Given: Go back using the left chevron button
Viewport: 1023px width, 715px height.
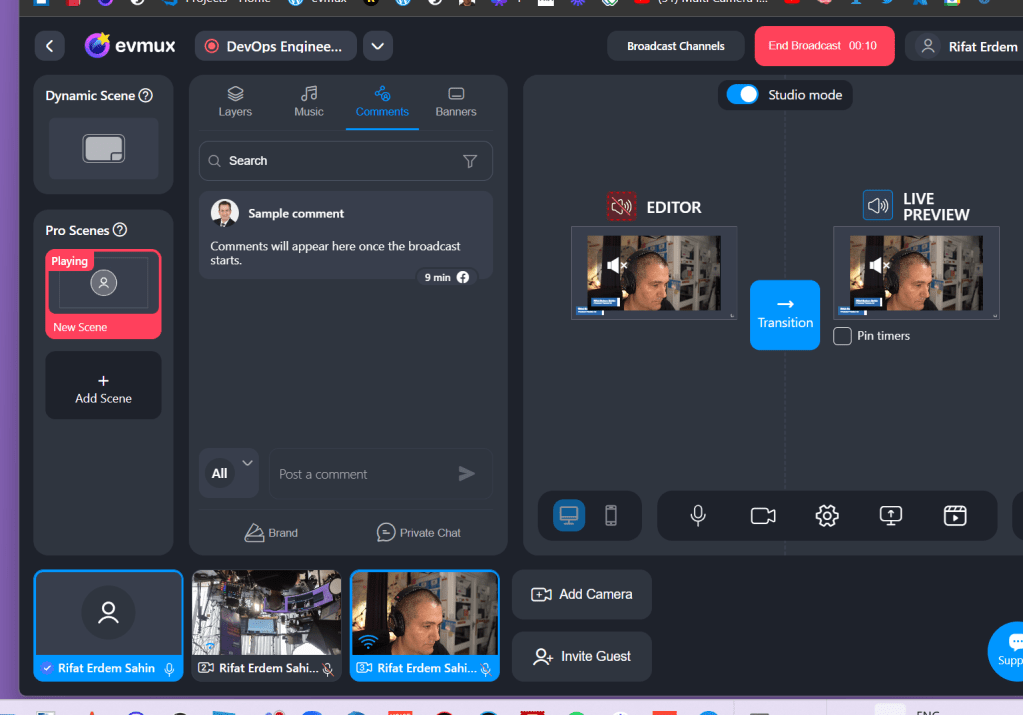Looking at the screenshot, I should point(50,46).
